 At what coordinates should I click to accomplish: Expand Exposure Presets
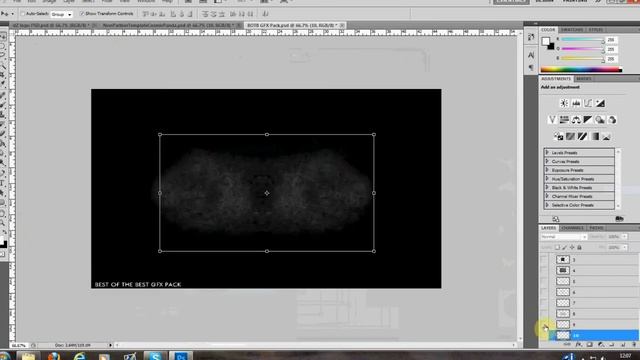[547, 170]
